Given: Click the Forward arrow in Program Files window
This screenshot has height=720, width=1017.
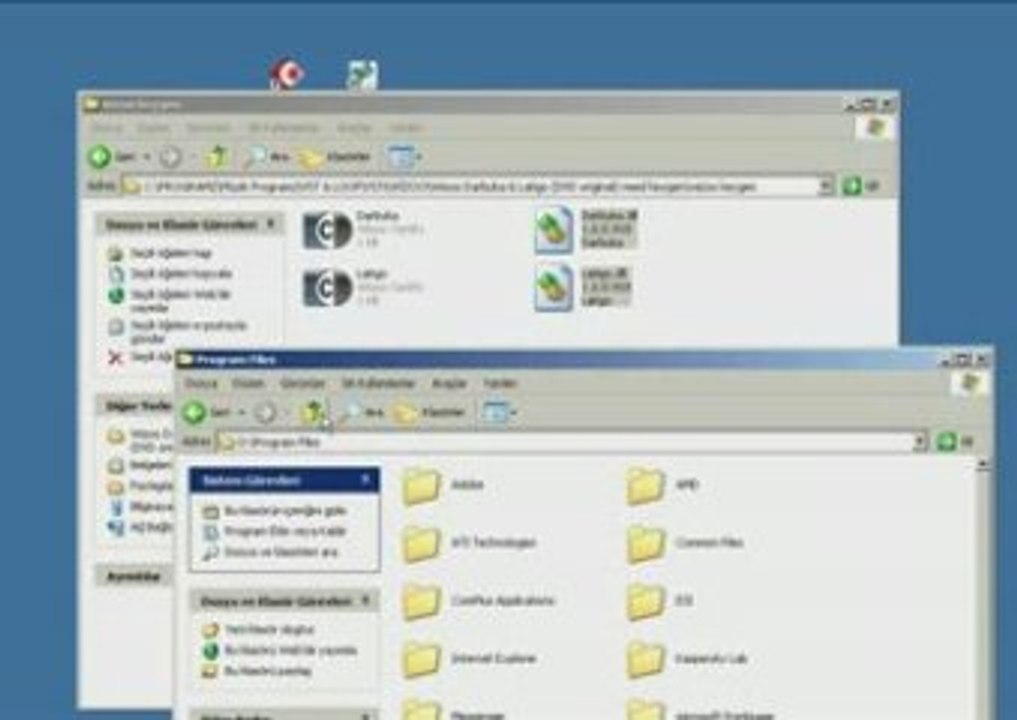Looking at the screenshot, I should 265,413.
